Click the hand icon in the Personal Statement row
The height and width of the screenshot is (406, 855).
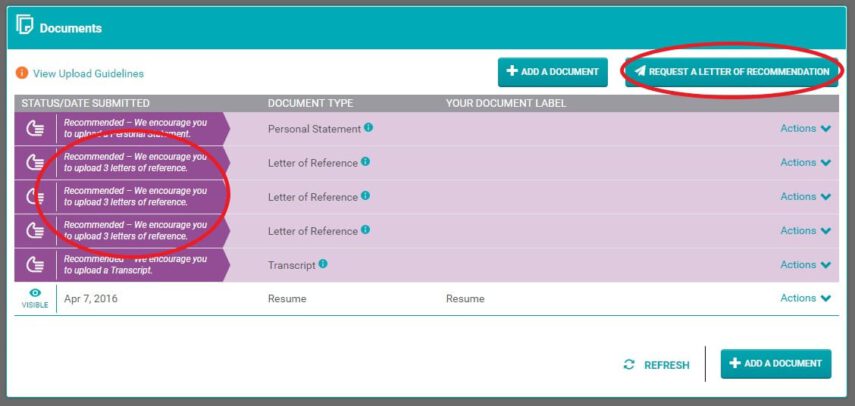(35, 129)
